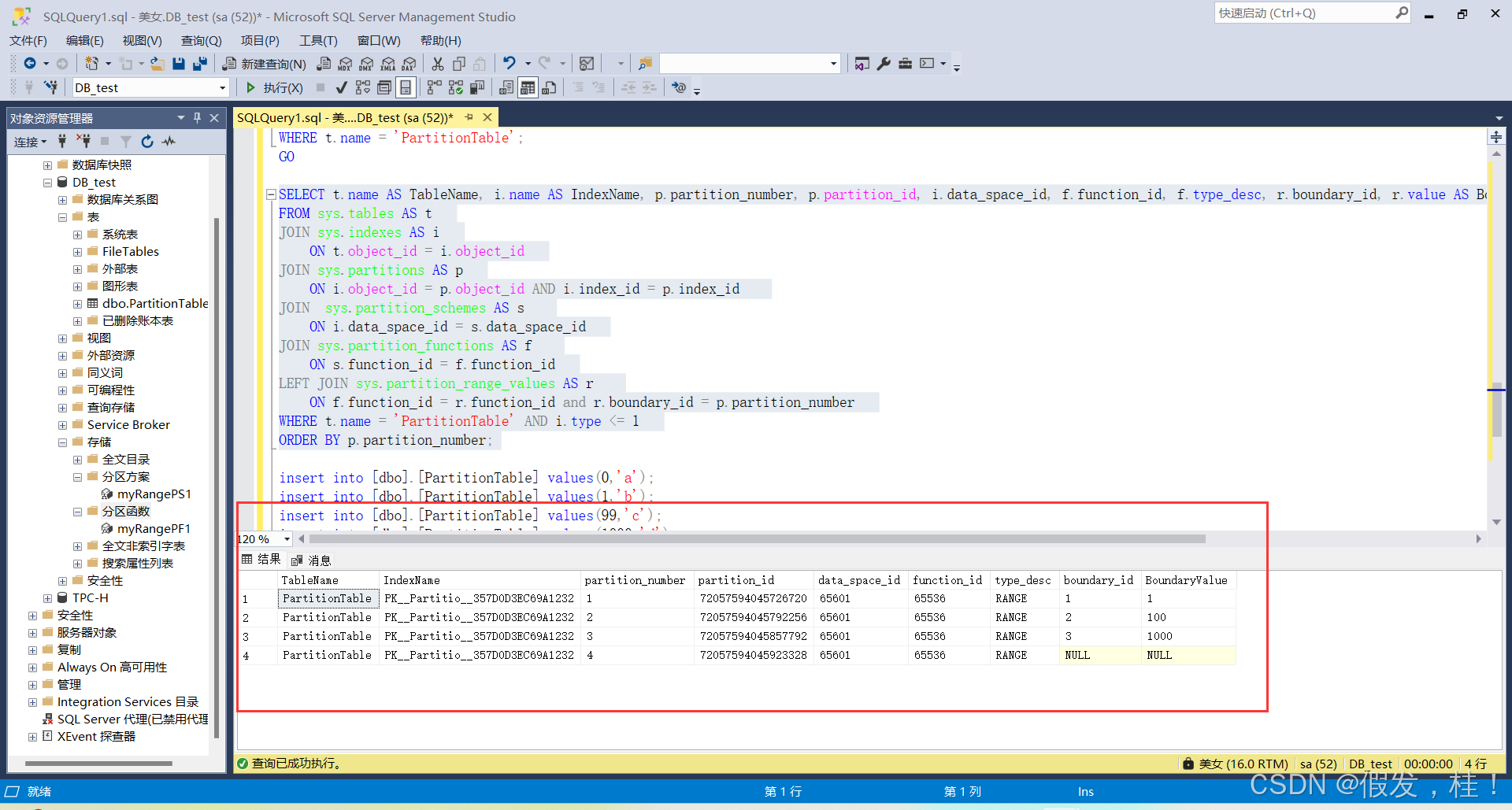Open properties wrench icon
This screenshot has height=810, width=1512.
pyautogui.click(x=884, y=64)
